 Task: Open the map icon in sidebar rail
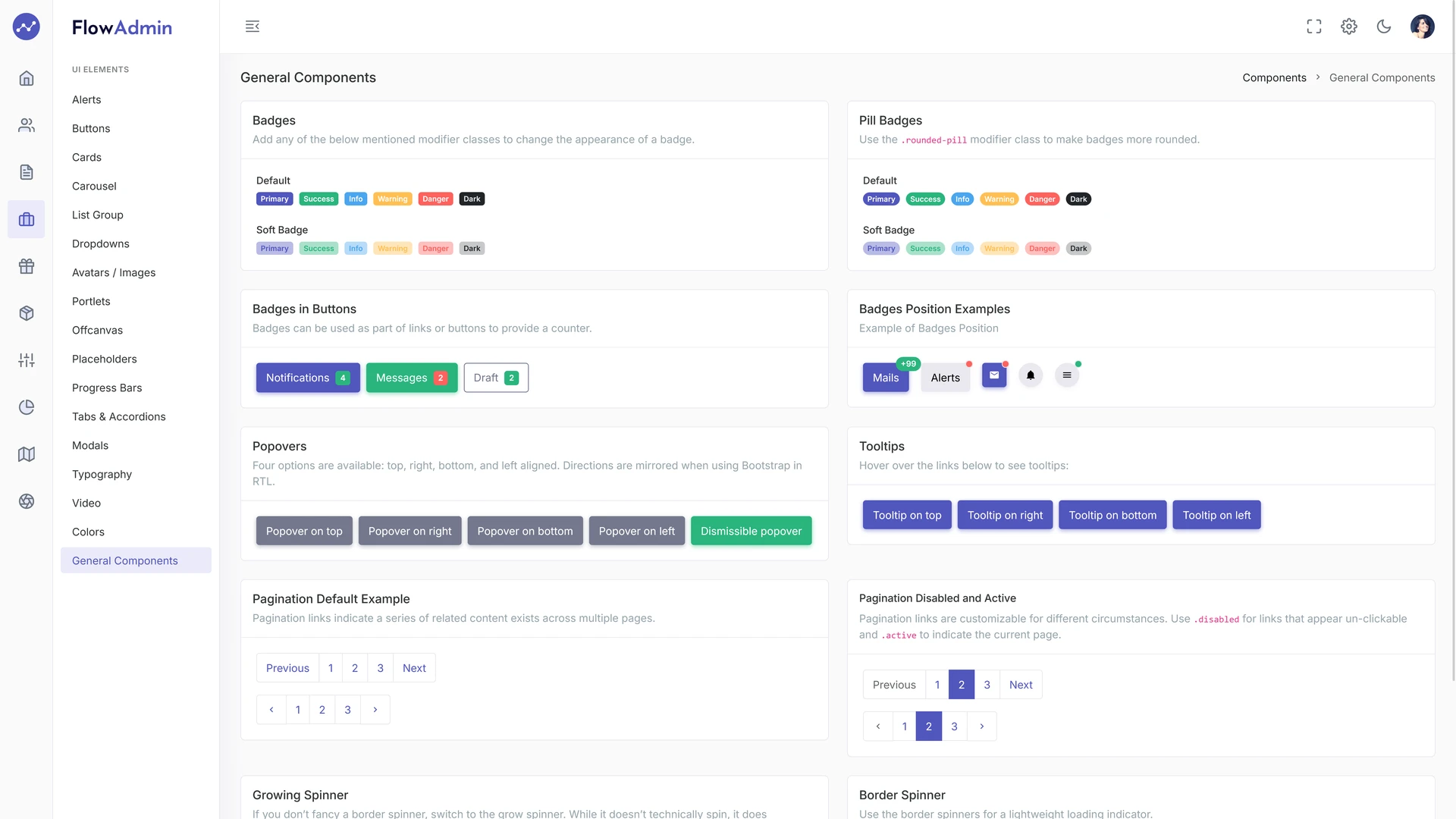27,454
